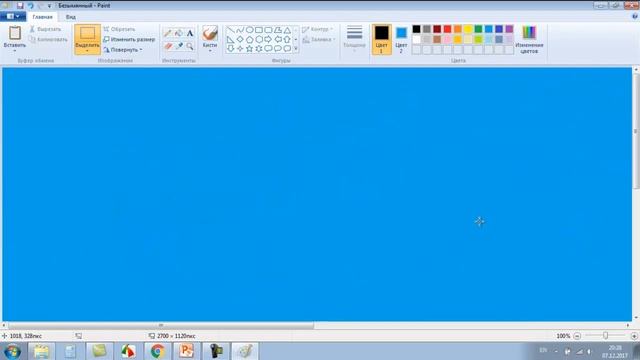640x360 pixels.
Task: Open the Контур outline dropdown
Action: [318, 29]
